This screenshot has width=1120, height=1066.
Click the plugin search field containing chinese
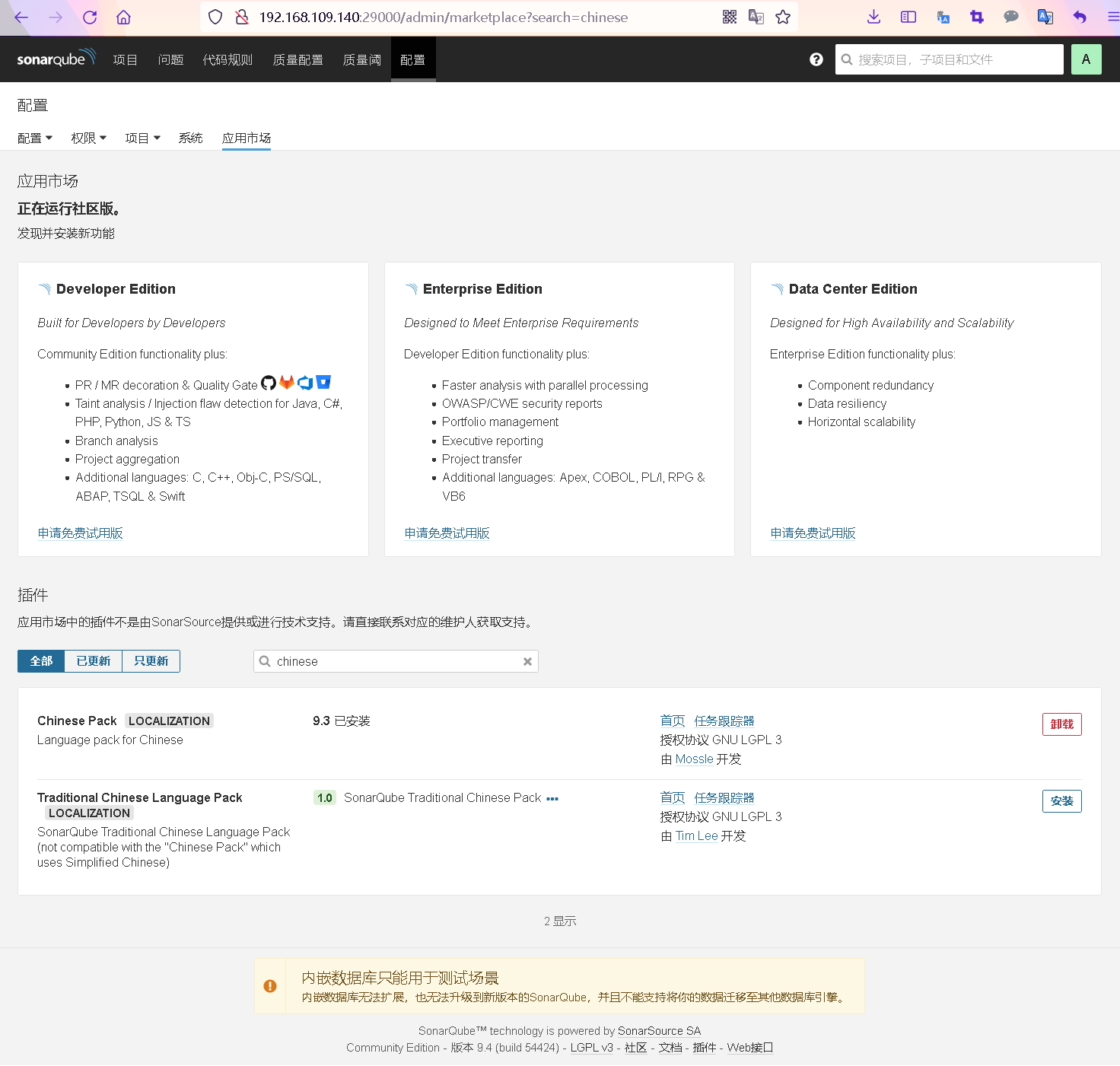coord(396,661)
